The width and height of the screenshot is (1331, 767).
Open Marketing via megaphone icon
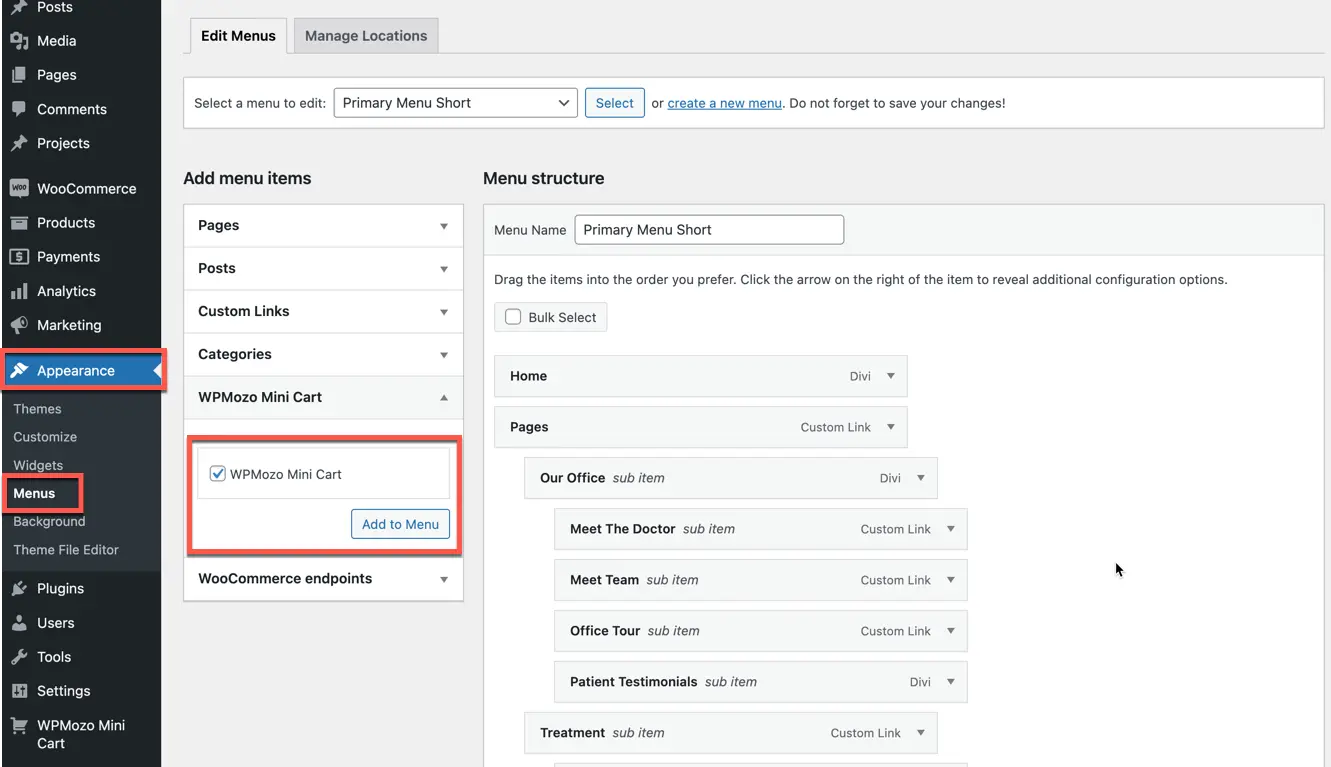pyautogui.click(x=19, y=325)
